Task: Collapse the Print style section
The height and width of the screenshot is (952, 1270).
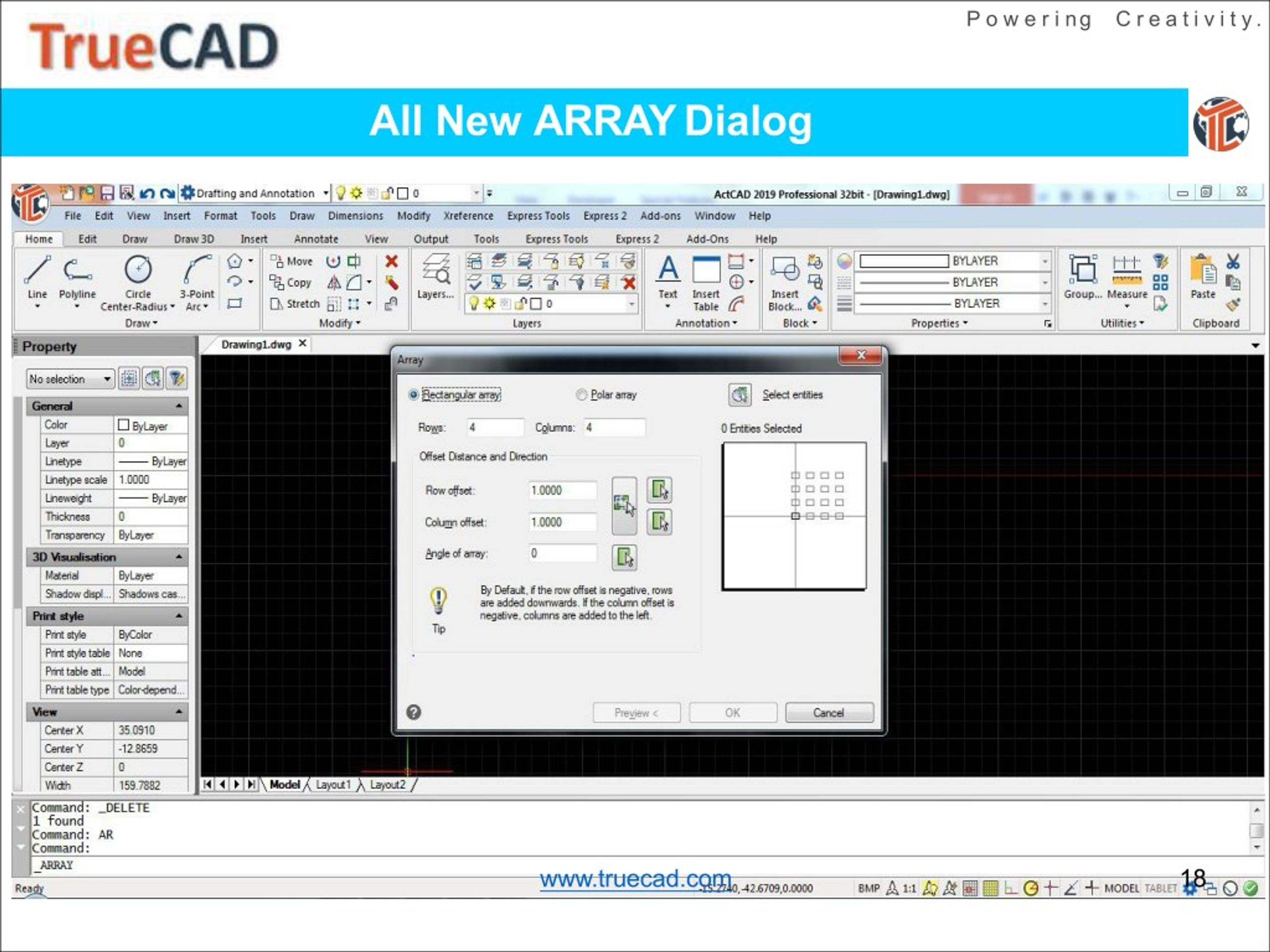Action: coord(179,616)
